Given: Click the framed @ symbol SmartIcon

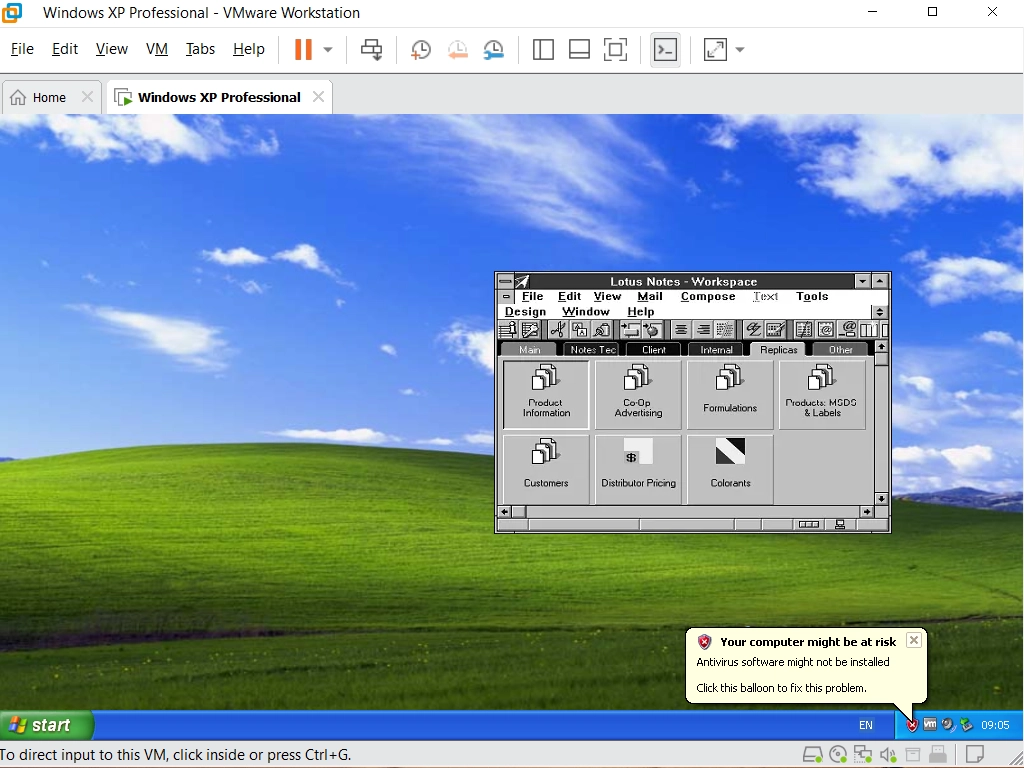Looking at the screenshot, I should coord(825,330).
